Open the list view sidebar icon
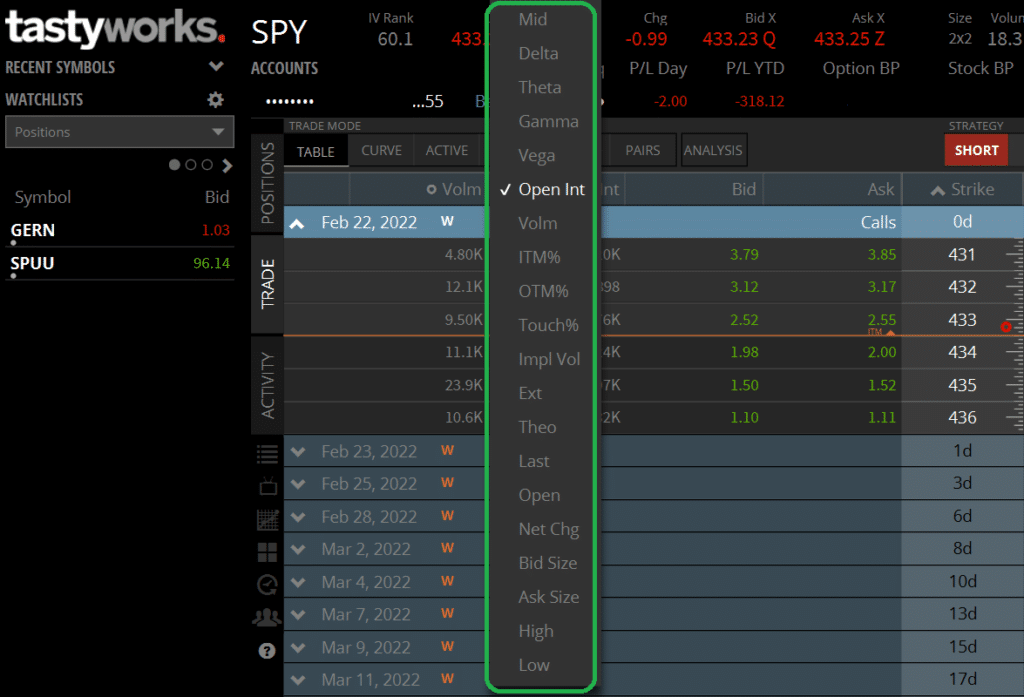Viewport: 1024px width, 697px height. 267,454
